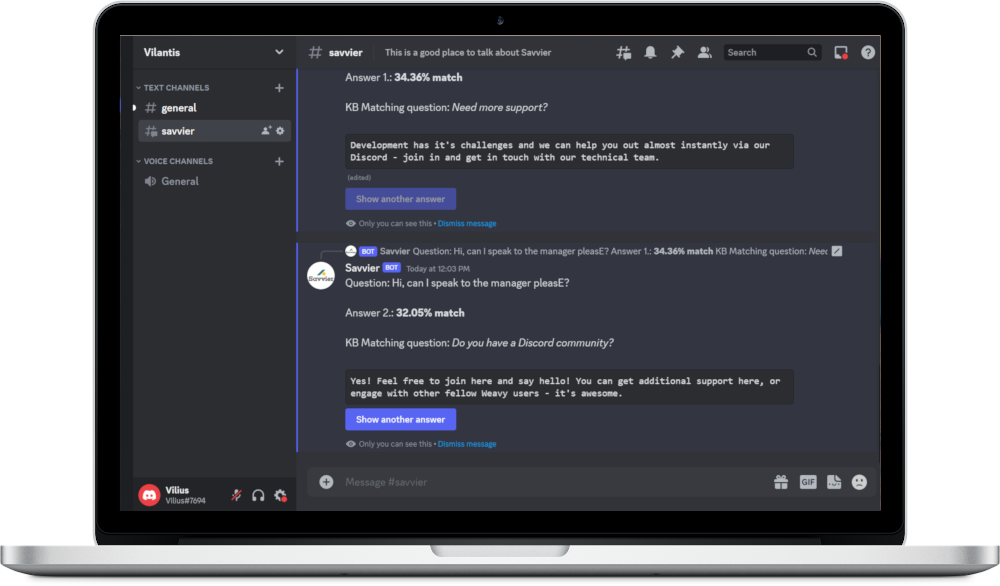Toggle headphones deafen button

tap(258, 495)
